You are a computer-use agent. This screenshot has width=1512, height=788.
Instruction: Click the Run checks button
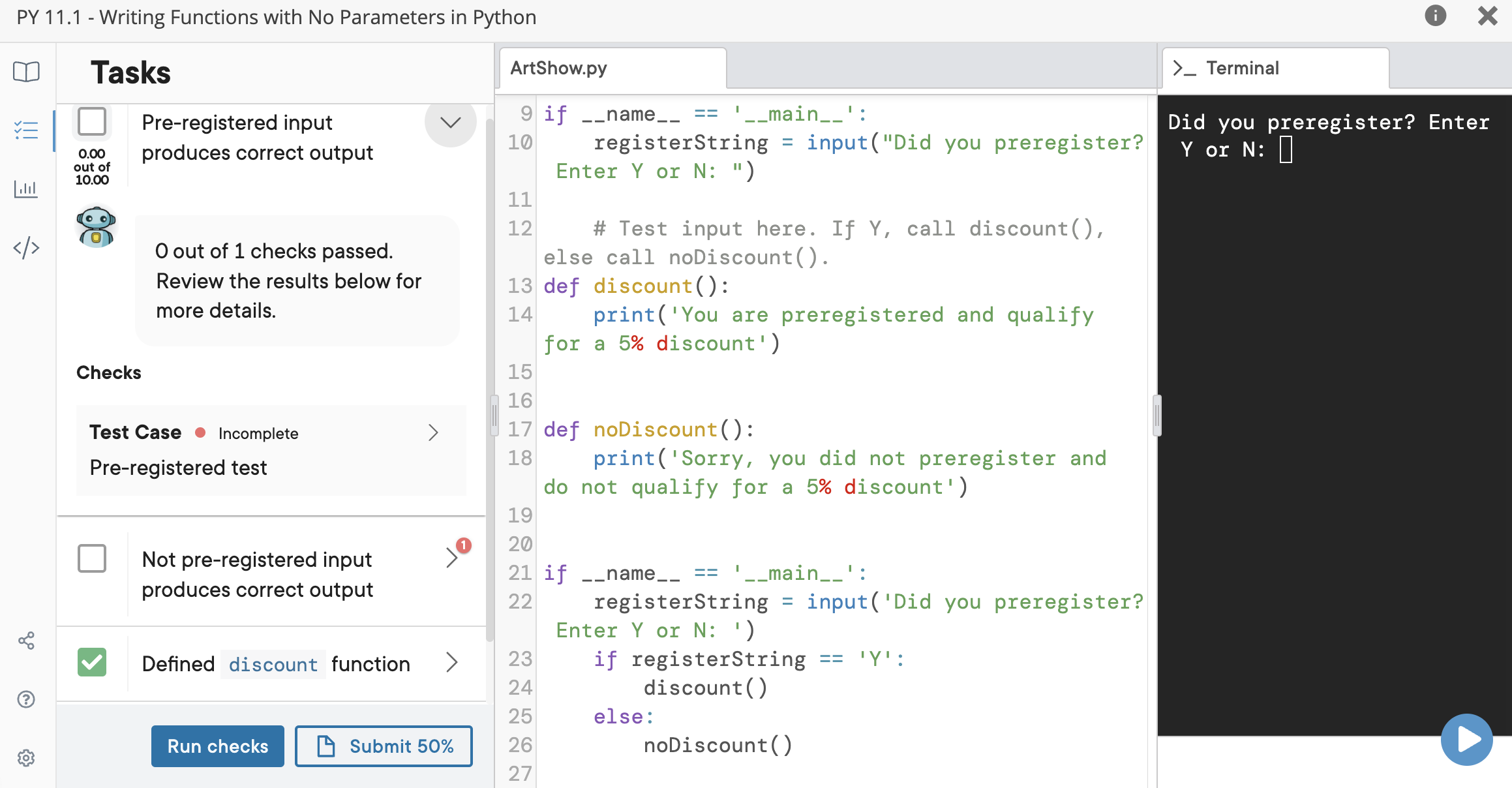pyautogui.click(x=217, y=746)
